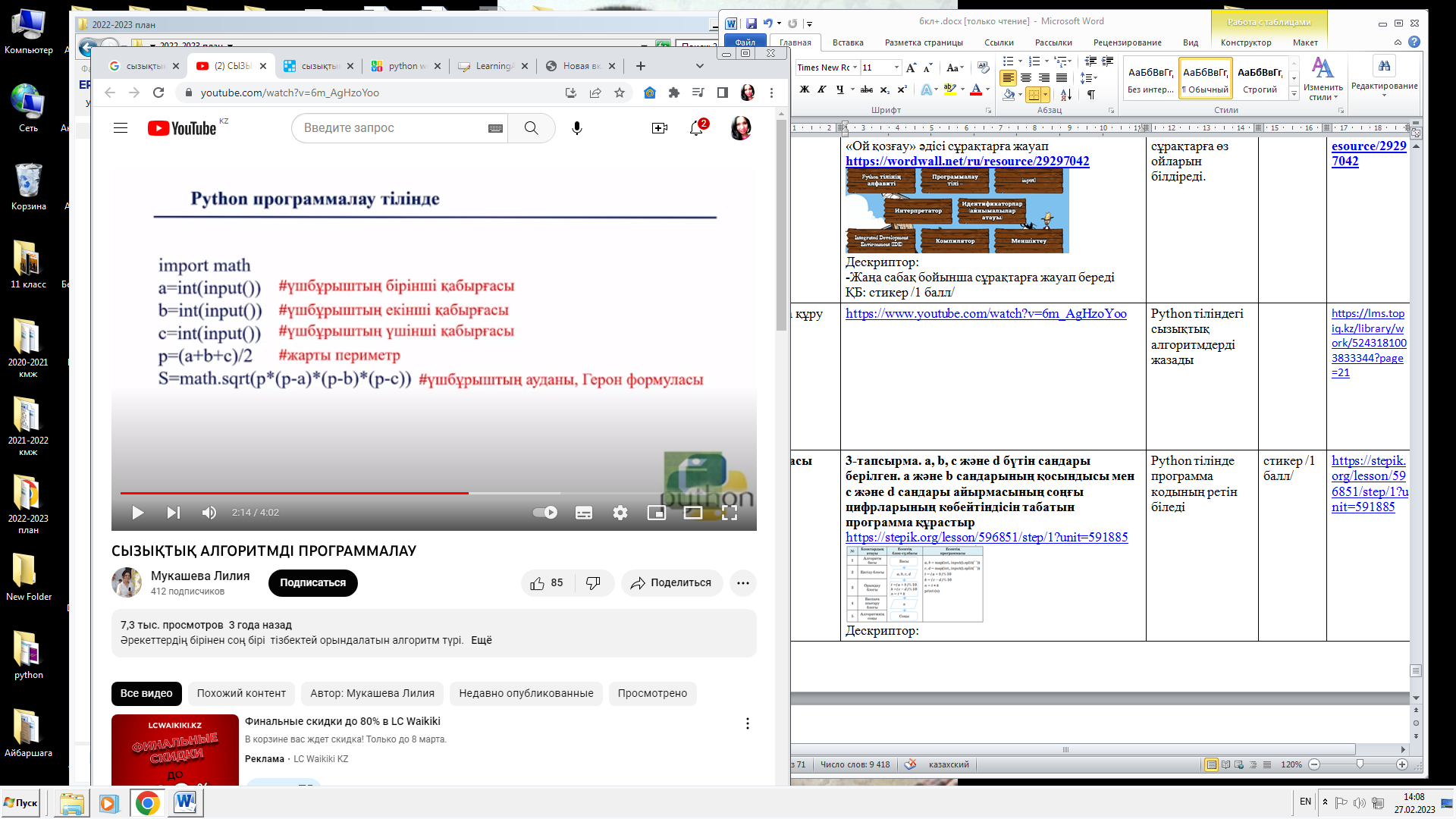
Task: Open the wordwall.net resource link in document
Action: 967,161
